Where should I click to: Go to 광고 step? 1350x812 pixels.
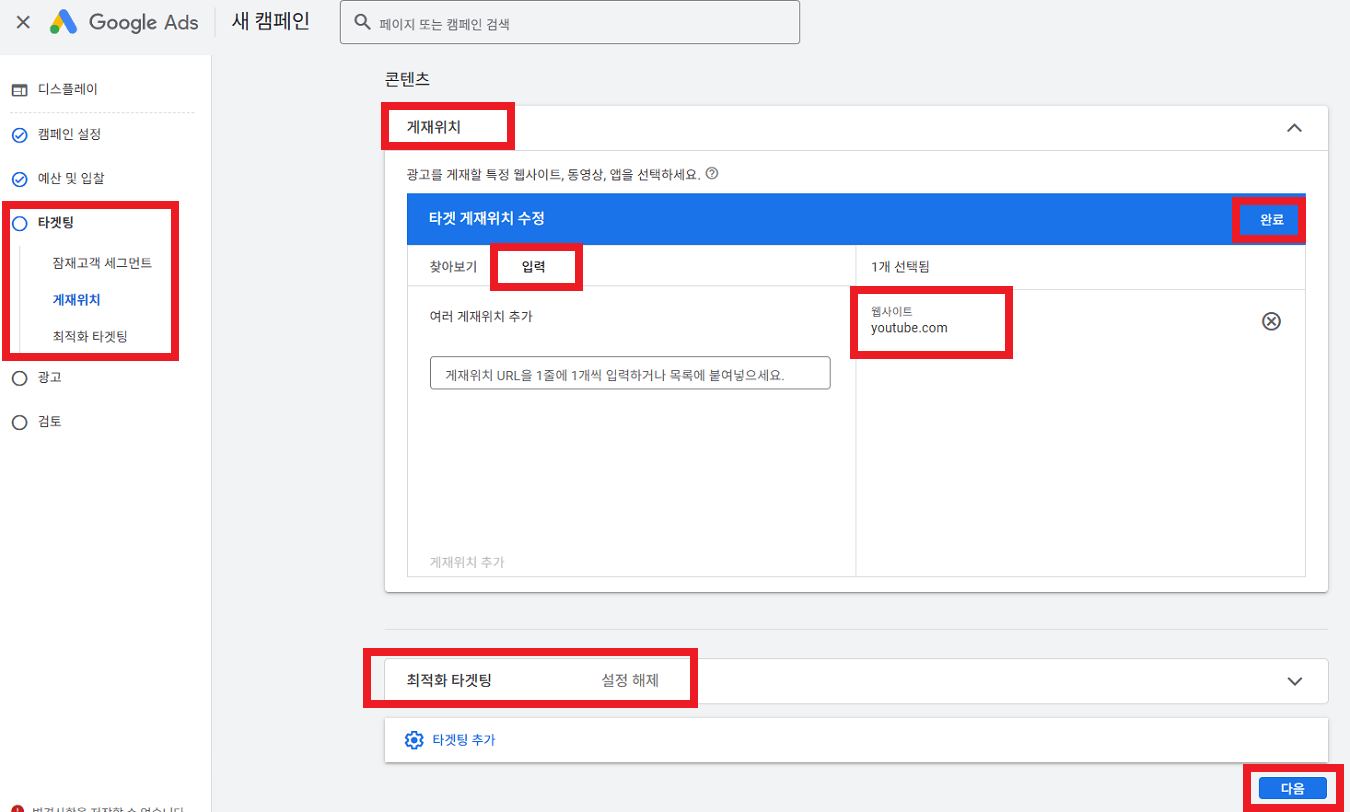pos(50,377)
